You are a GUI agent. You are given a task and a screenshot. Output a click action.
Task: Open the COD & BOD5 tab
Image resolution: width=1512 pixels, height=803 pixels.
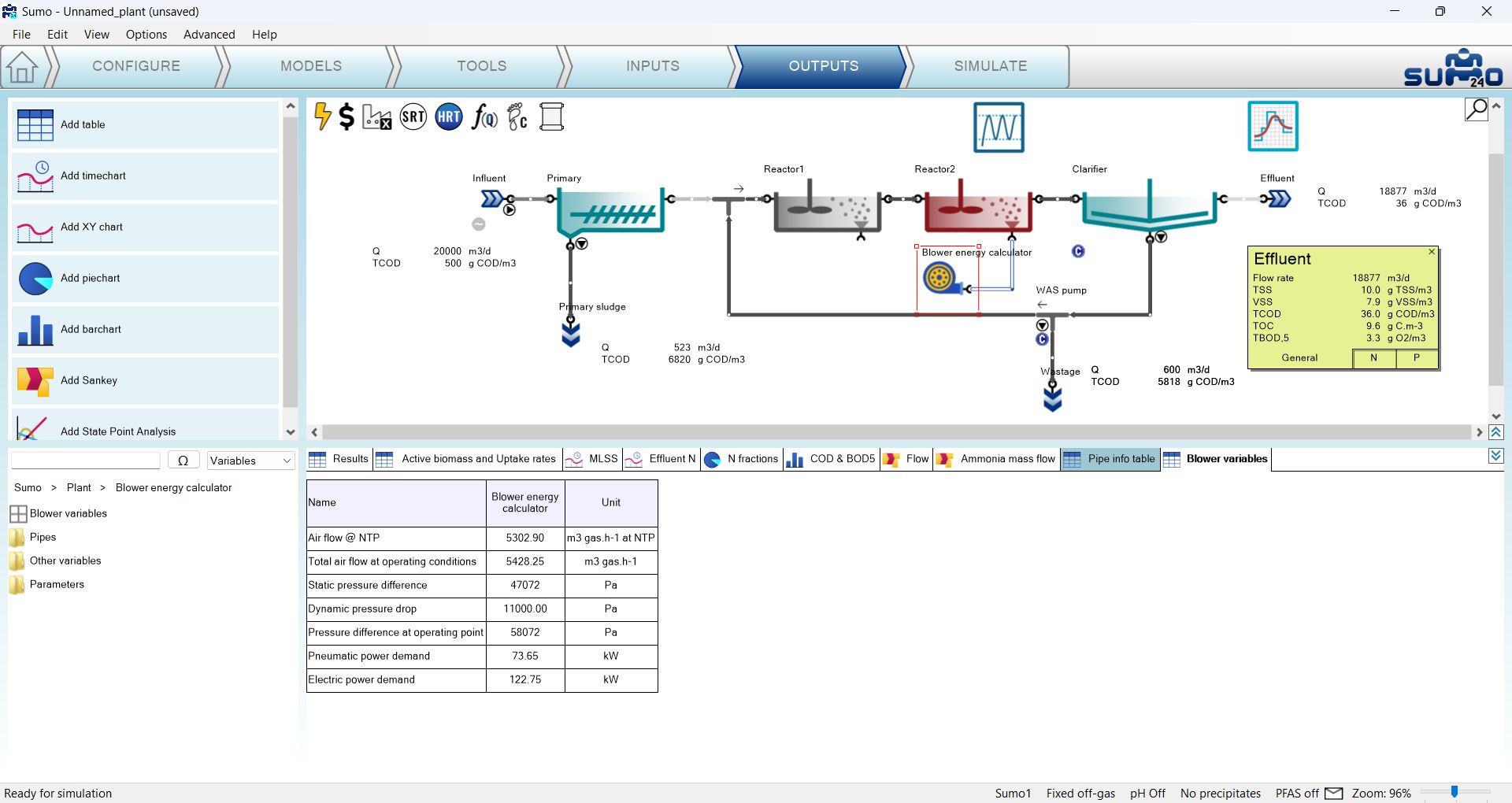pos(832,459)
